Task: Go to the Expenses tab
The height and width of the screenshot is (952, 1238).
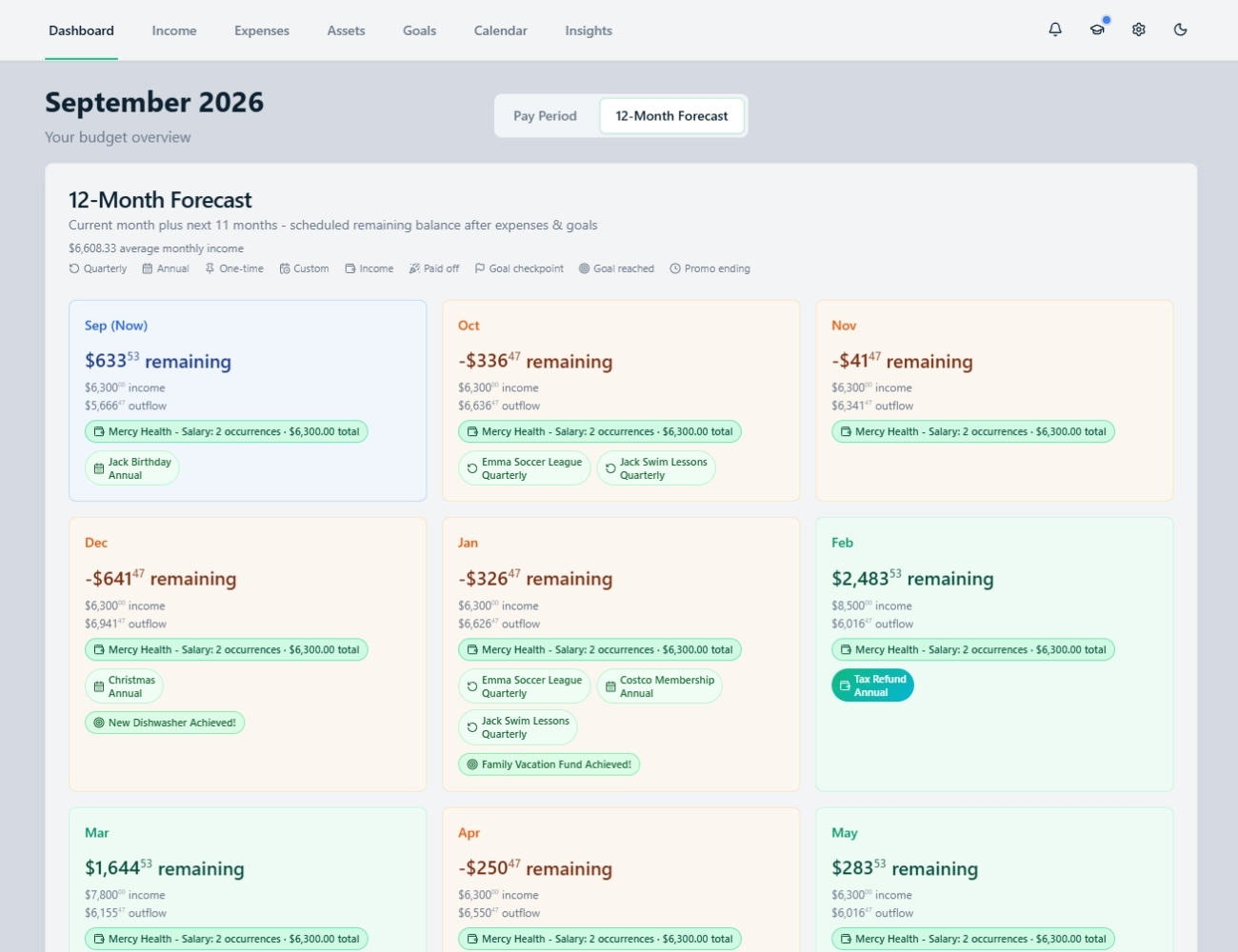Action: [262, 30]
